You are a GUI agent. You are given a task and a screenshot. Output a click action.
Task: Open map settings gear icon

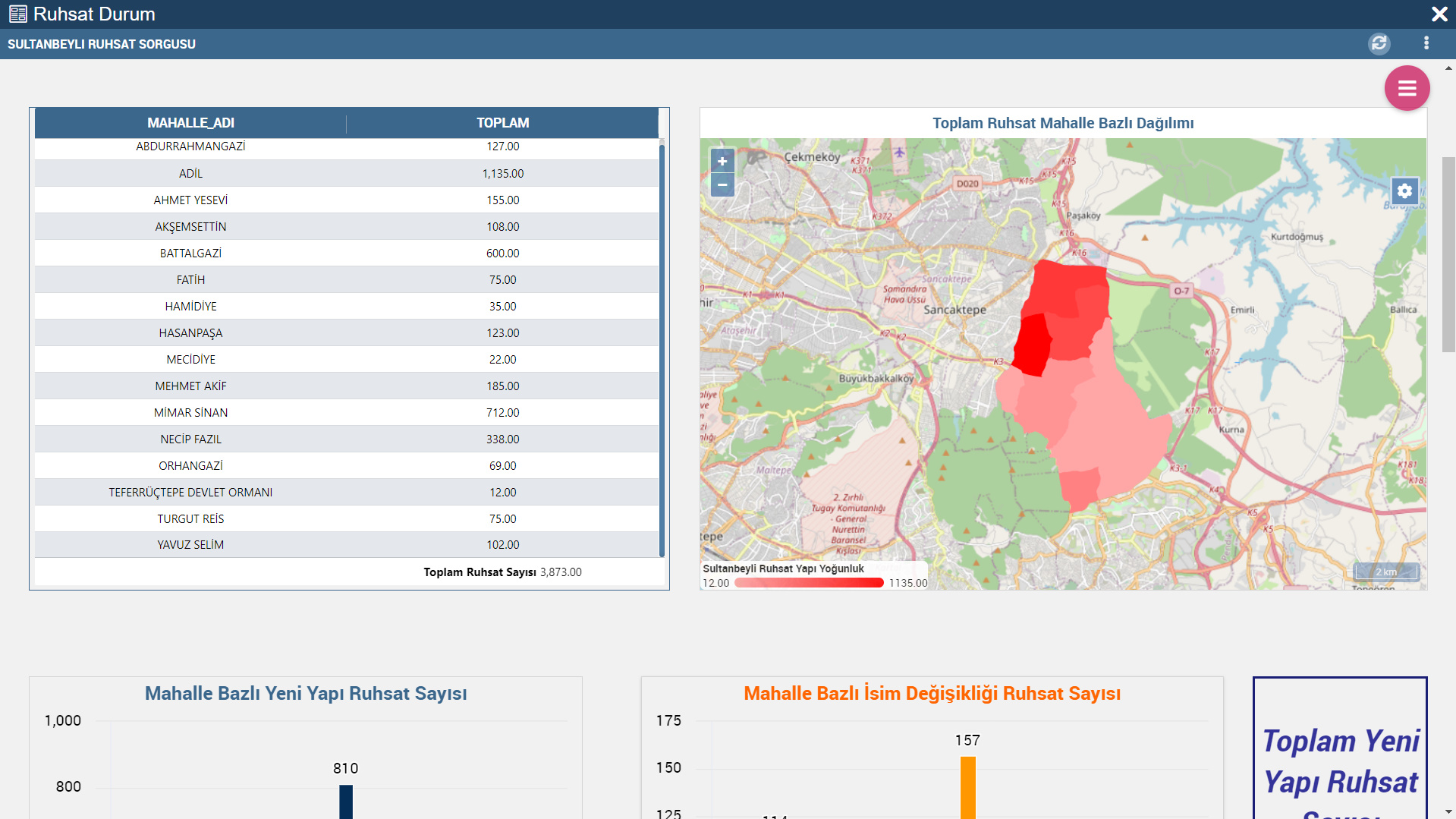click(1404, 191)
